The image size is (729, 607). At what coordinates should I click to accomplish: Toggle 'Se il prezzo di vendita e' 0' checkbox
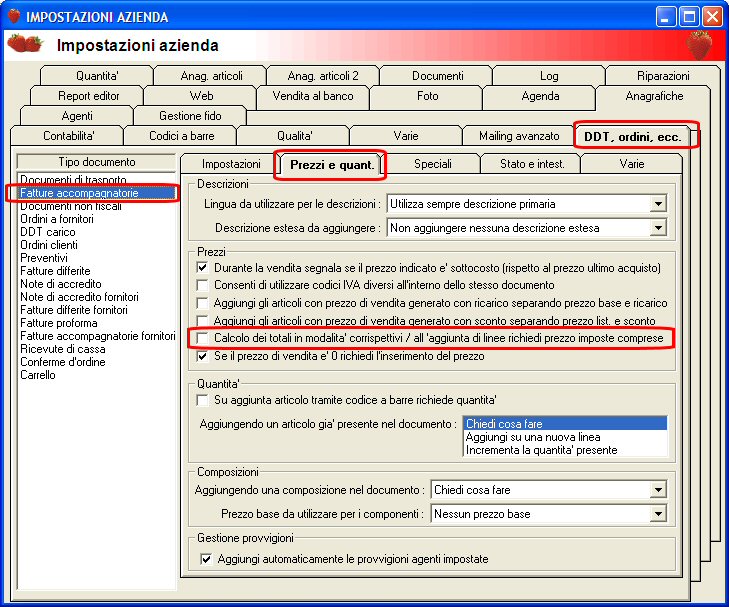click(x=202, y=356)
